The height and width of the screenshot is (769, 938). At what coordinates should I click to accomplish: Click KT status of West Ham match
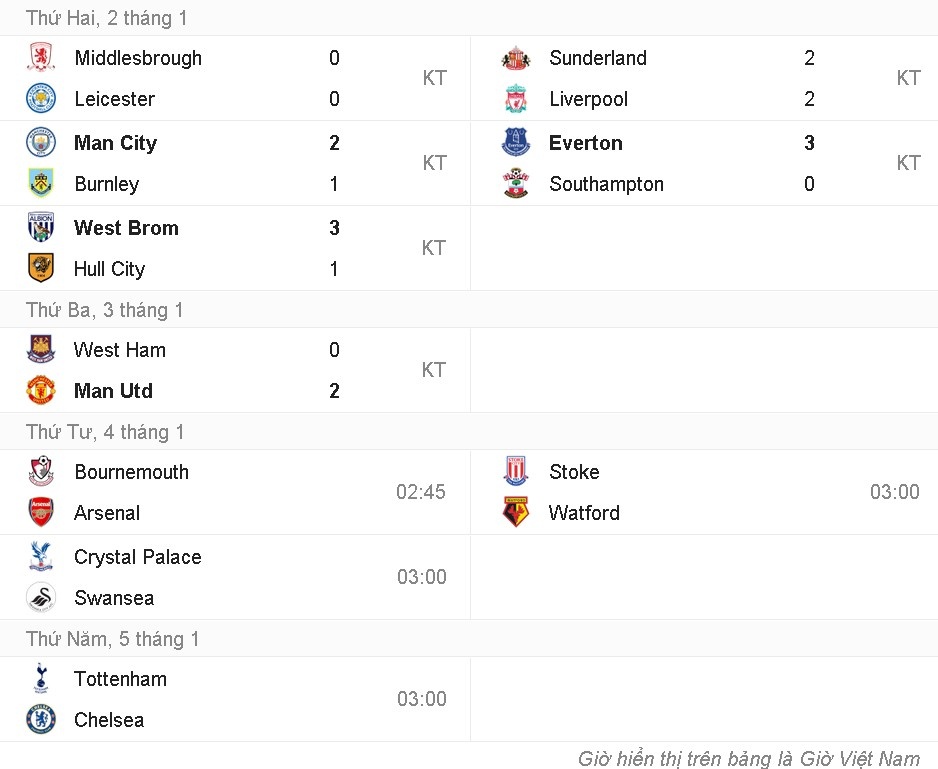pos(433,370)
